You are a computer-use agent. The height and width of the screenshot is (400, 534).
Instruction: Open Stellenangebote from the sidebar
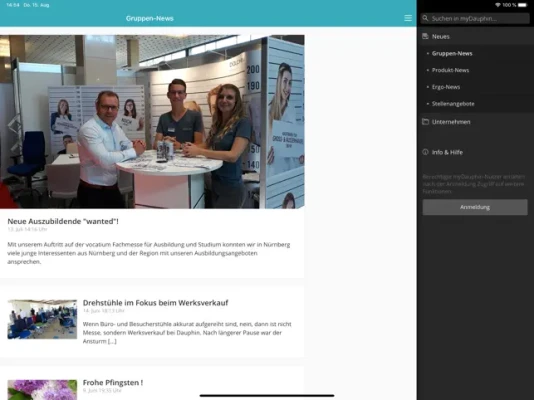tap(453, 103)
